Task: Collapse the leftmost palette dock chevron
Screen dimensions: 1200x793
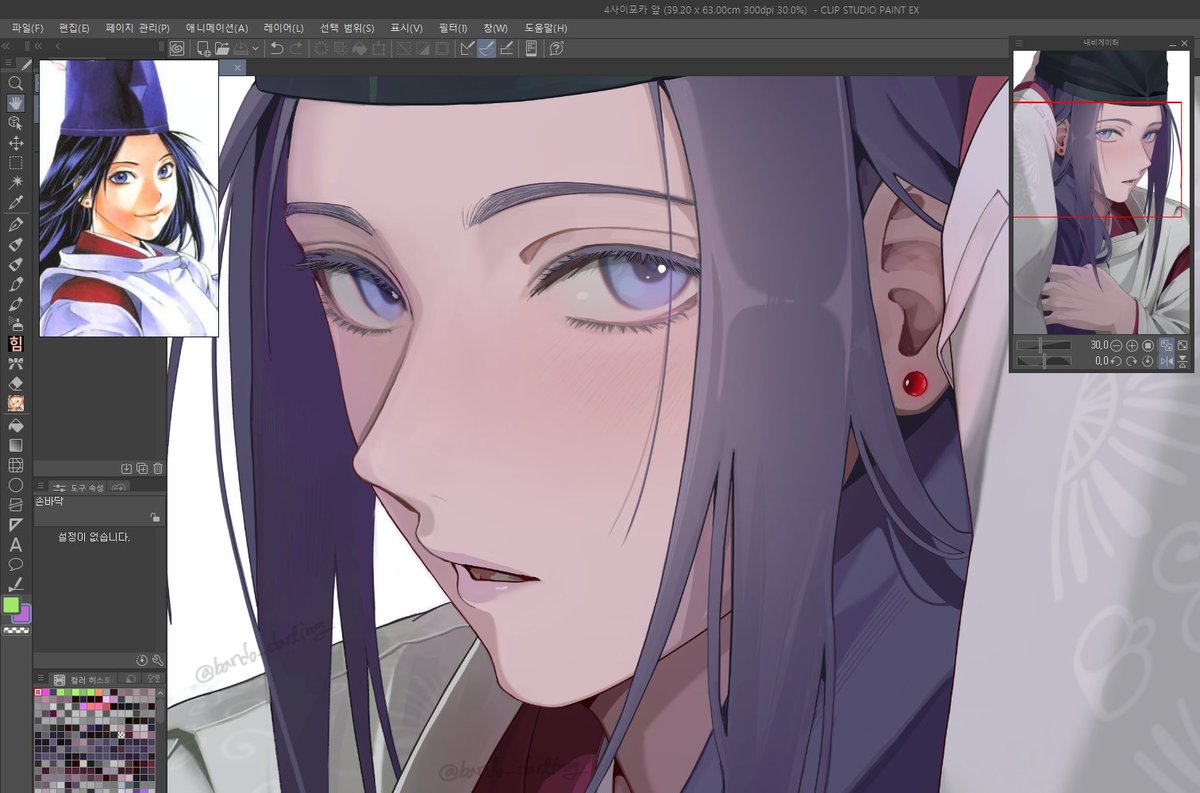Action: coord(8,46)
